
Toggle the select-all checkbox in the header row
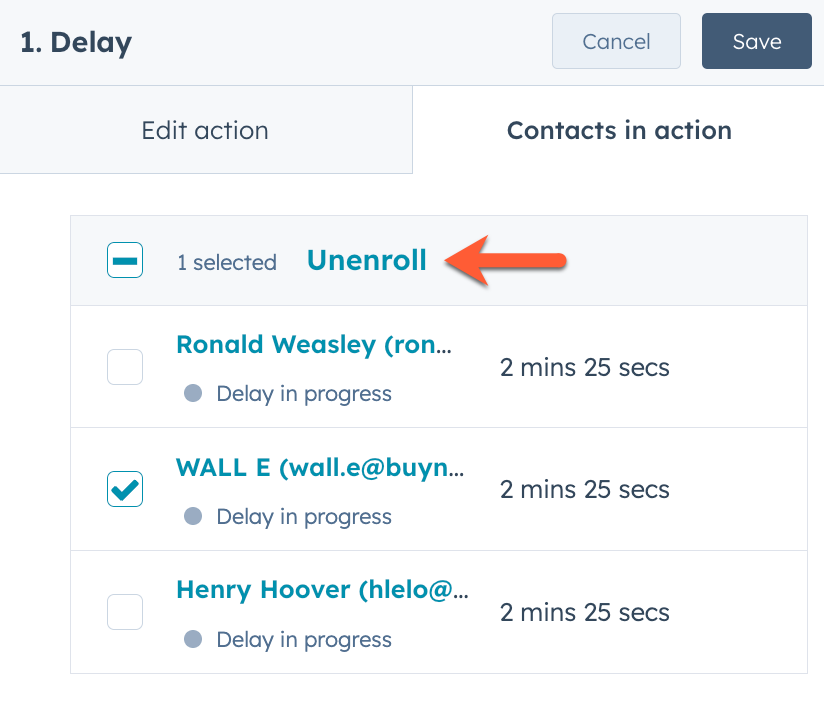point(124,260)
